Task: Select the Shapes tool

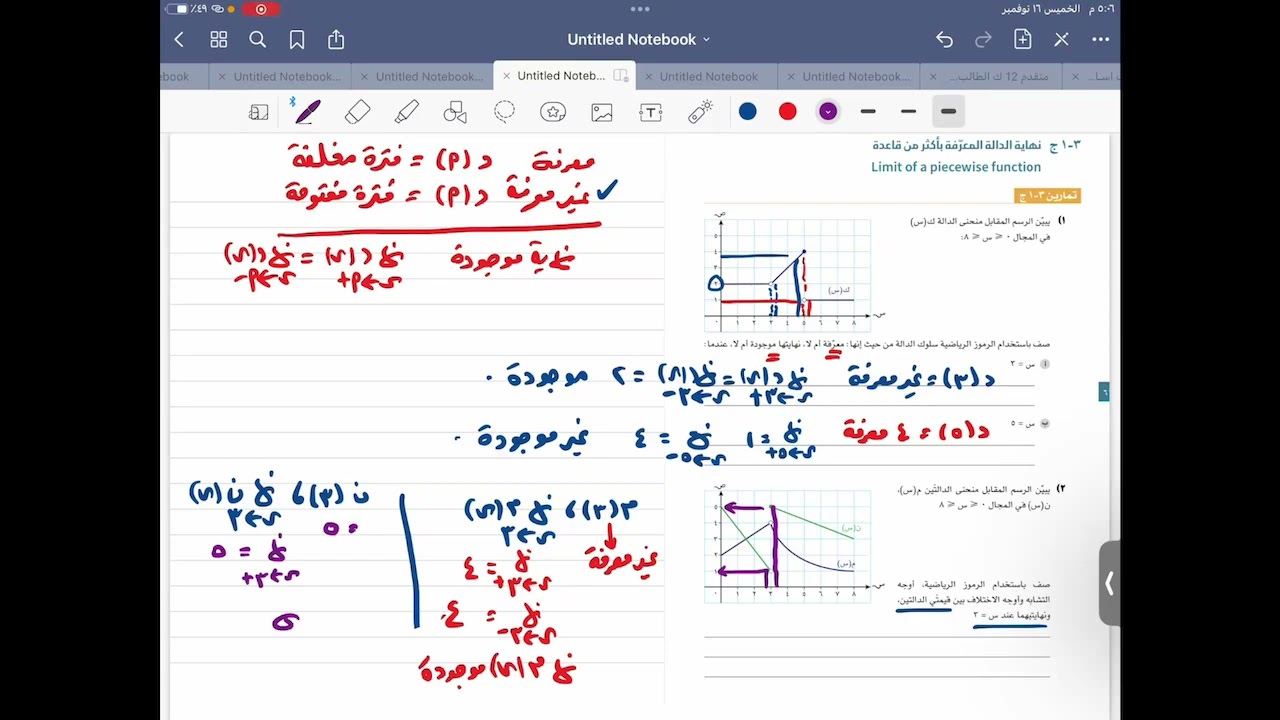Action: click(x=455, y=112)
